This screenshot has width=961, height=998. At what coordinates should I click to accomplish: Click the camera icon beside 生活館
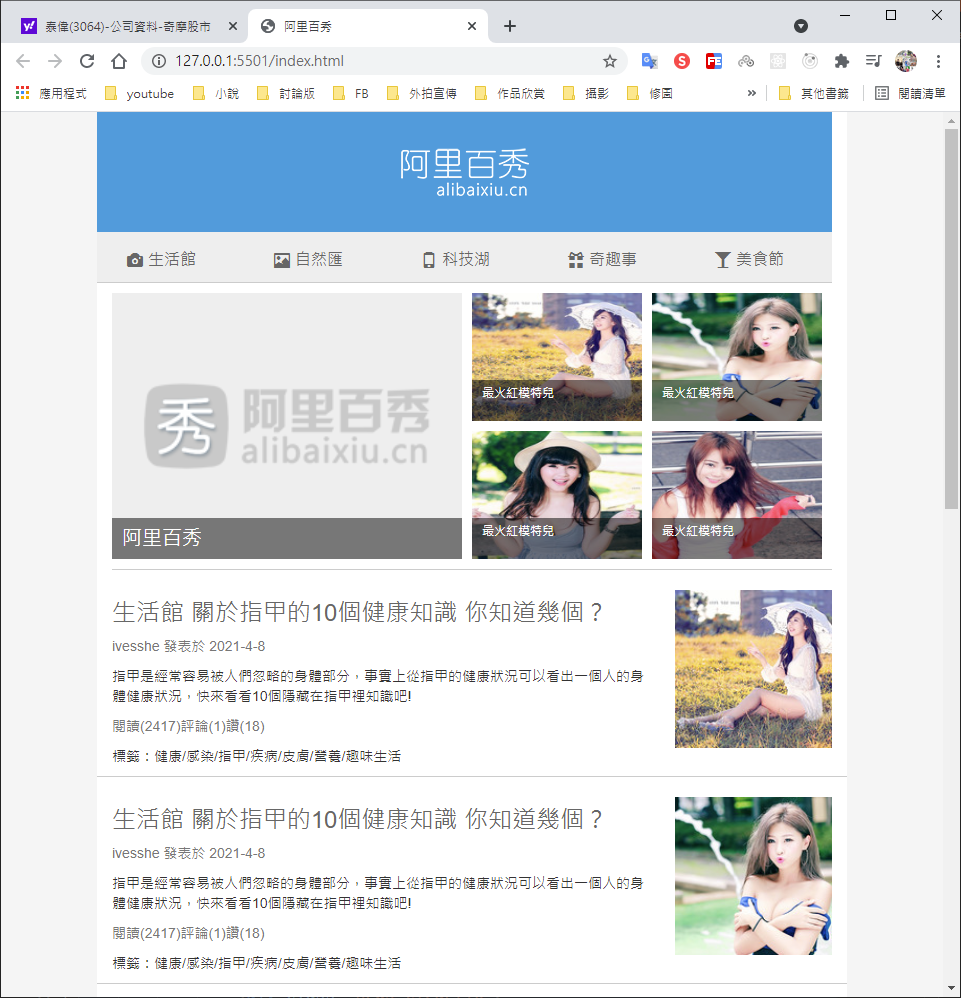135,260
